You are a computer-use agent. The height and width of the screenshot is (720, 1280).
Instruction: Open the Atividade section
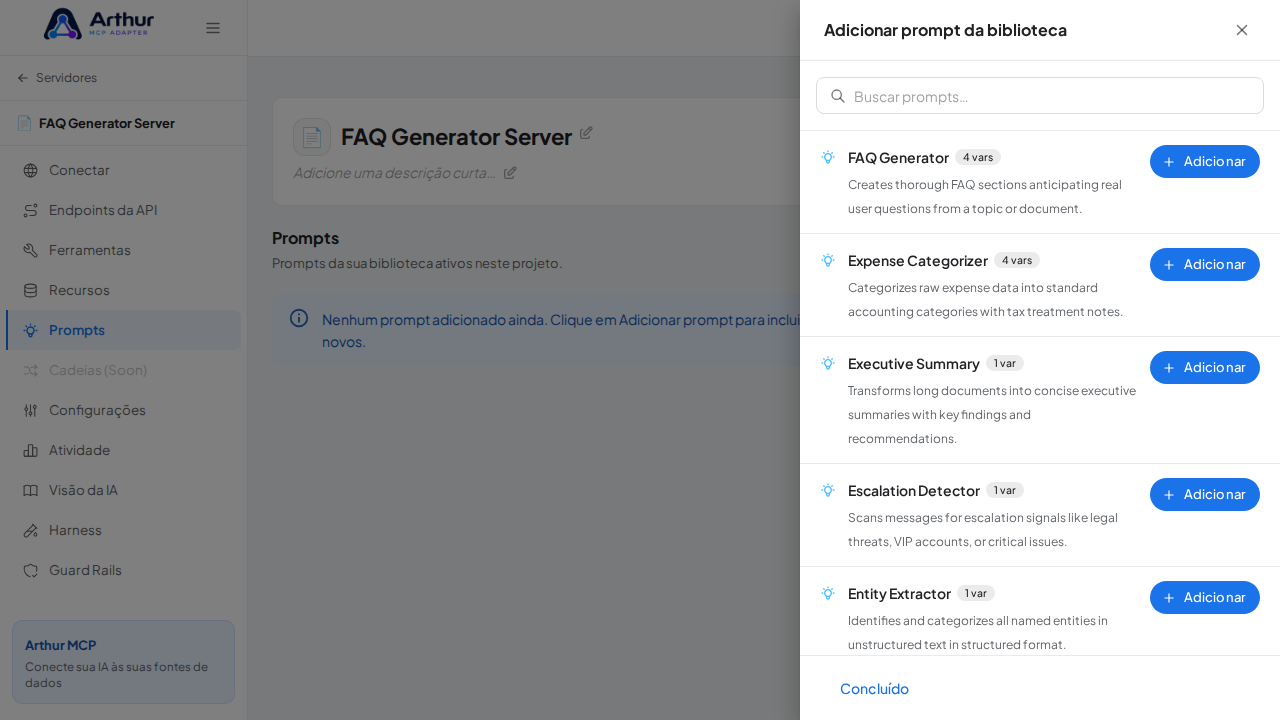123,450
